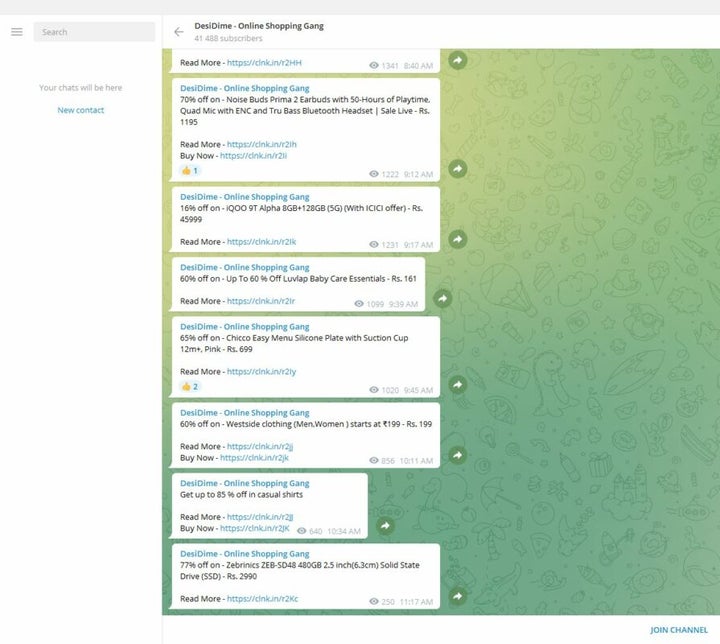
Task: Forward the Zebrinics SSD post
Action: 457,597
